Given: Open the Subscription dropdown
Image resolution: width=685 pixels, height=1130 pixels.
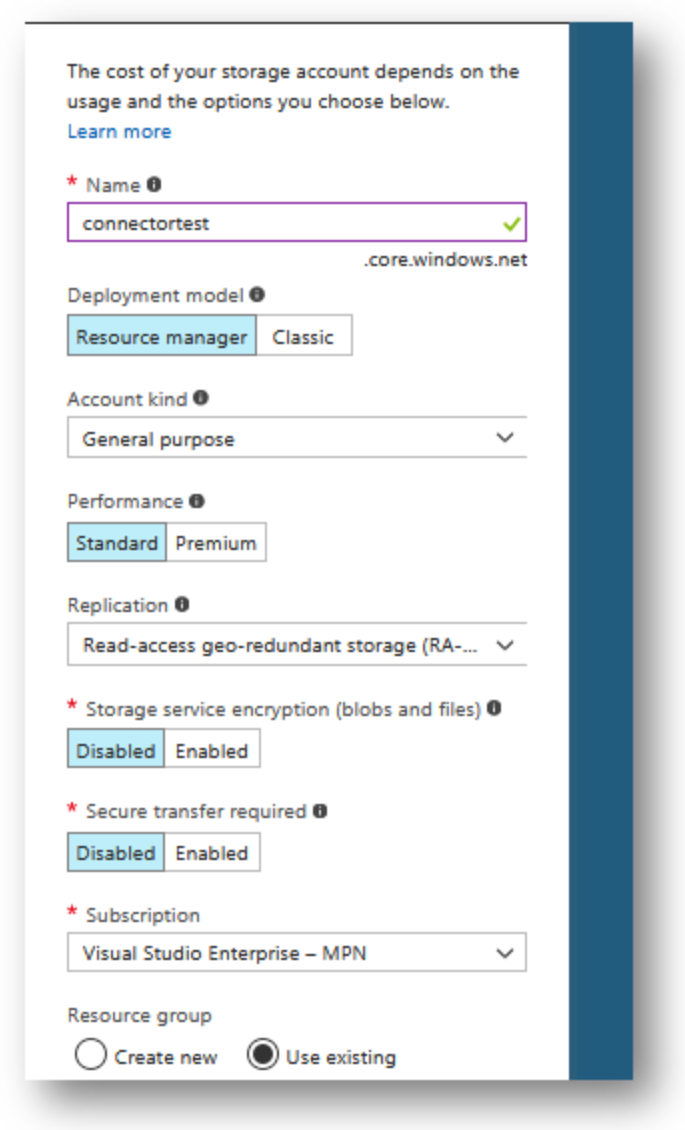Looking at the screenshot, I should point(297,953).
